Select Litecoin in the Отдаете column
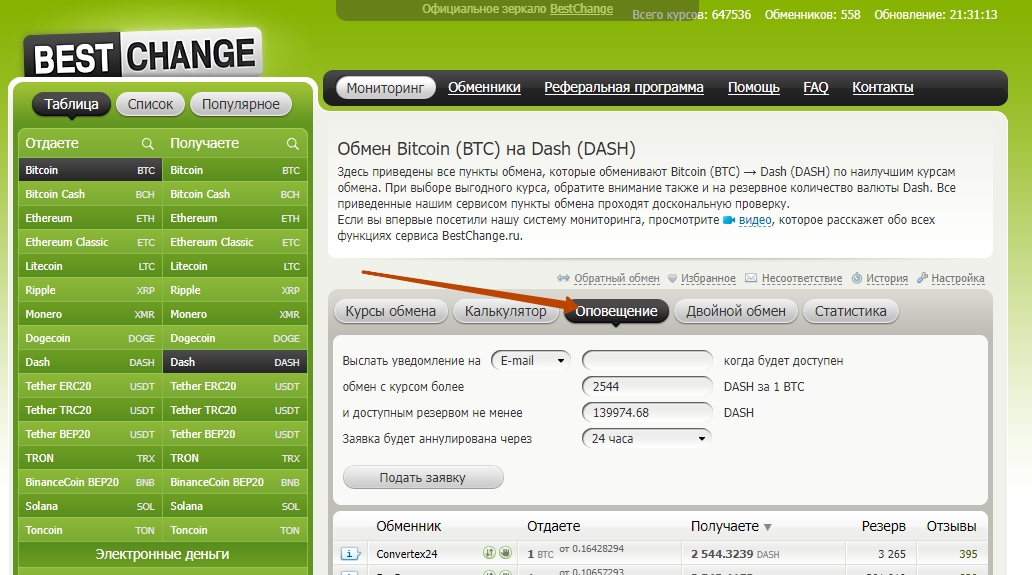This screenshot has width=1032, height=575. tap(90, 266)
